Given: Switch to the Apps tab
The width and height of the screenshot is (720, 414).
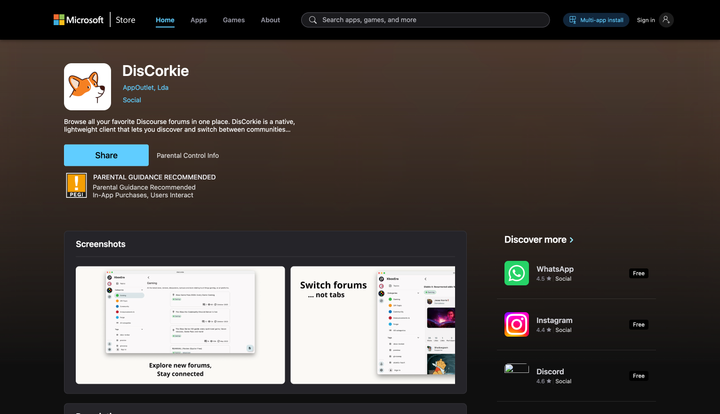Looking at the screenshot, I should pos(198,20).
